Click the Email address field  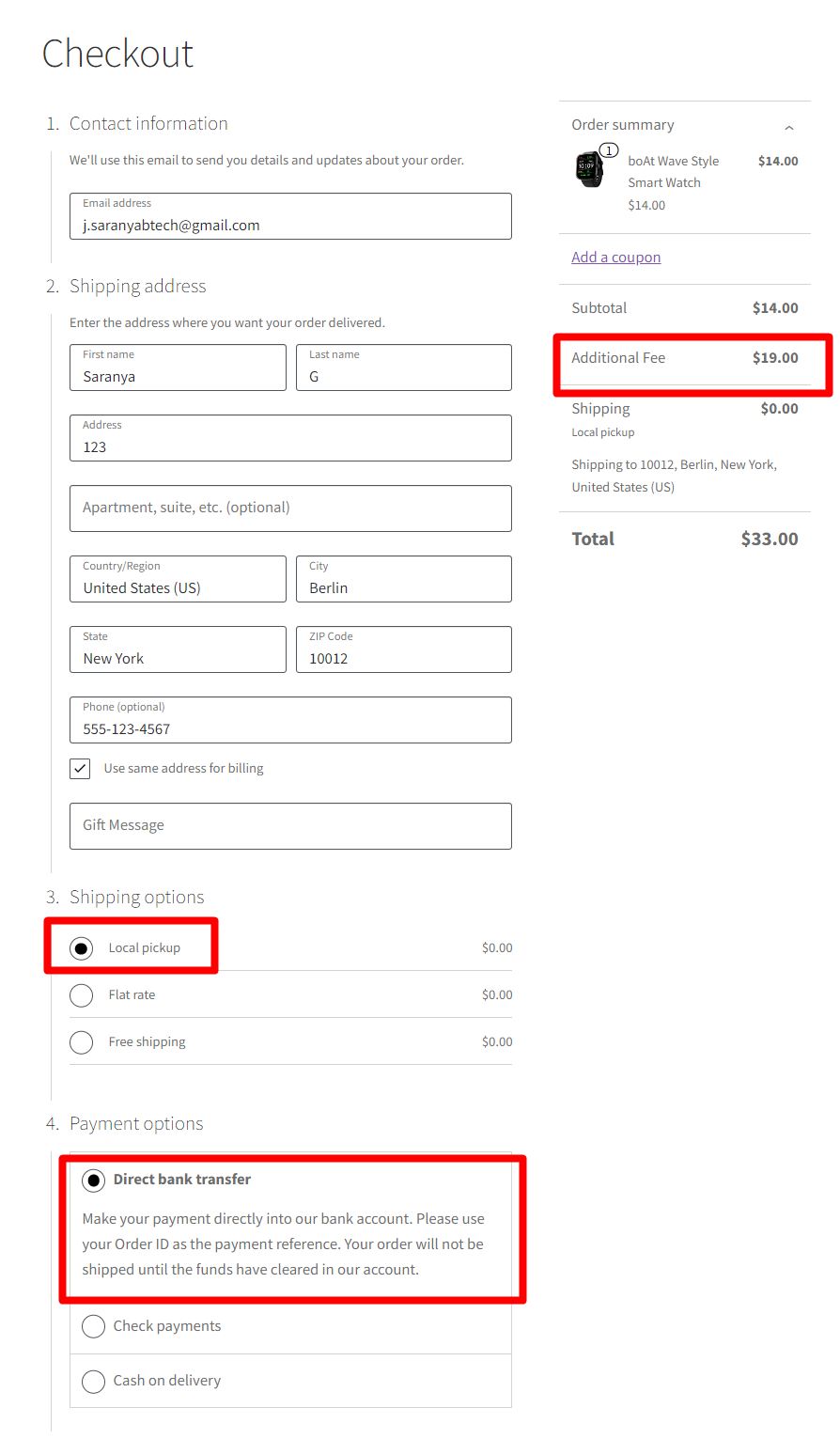(290, 216)
